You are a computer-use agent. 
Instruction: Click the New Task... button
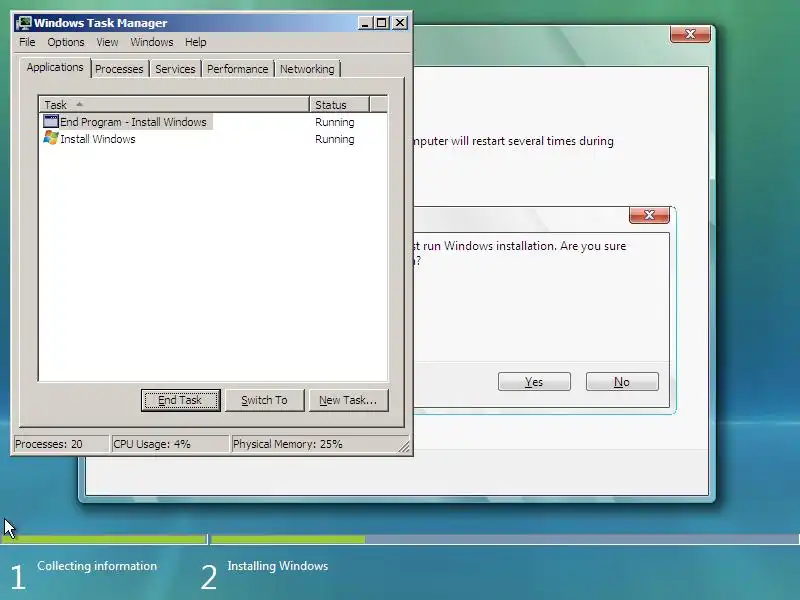pyautogui.click(x=348, y=400)
